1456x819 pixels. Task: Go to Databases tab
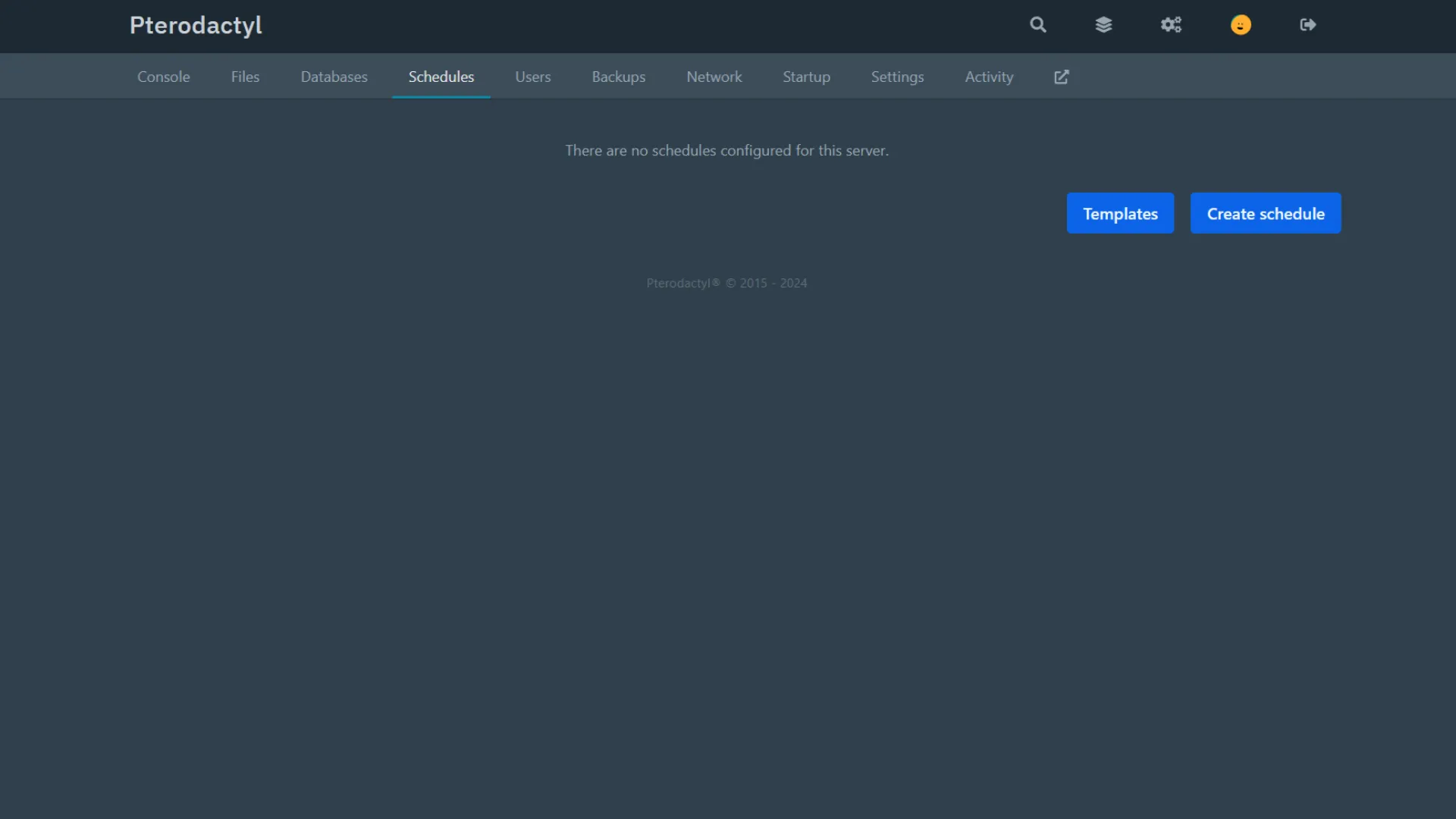coord(334,77)
